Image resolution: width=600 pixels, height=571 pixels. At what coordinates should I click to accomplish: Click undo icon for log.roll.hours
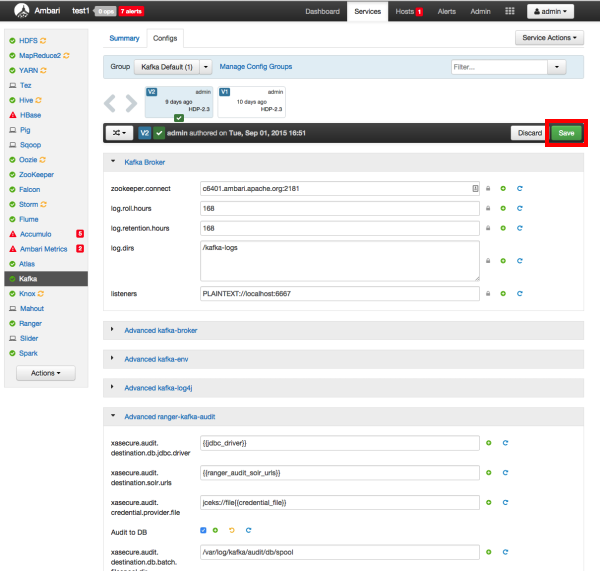tap(520, 209)
